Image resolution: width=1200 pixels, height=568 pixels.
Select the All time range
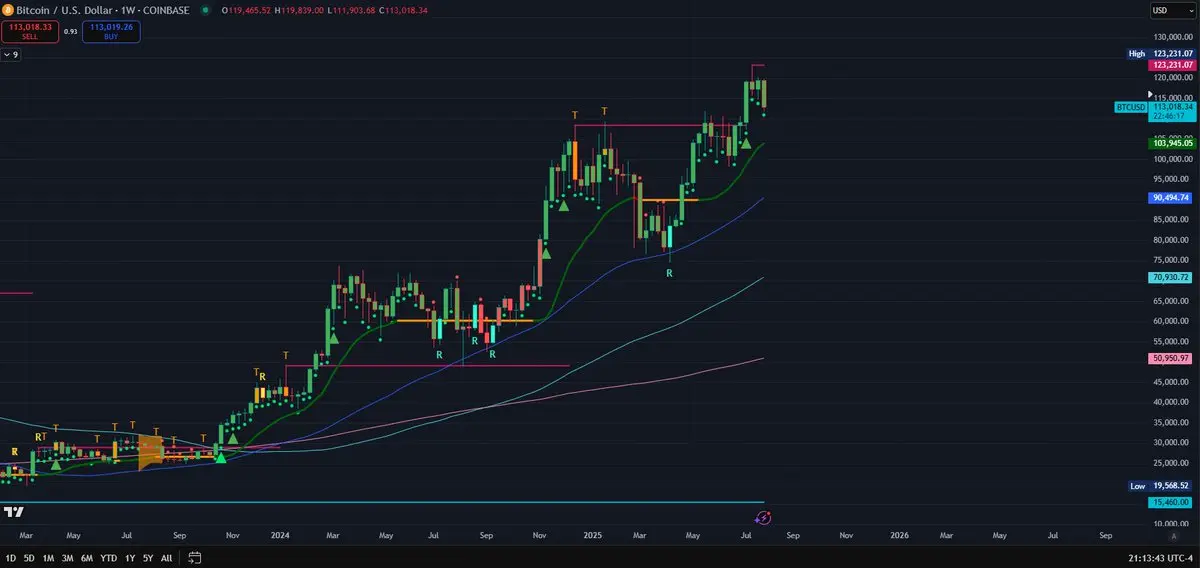click(x=166, y=557)
